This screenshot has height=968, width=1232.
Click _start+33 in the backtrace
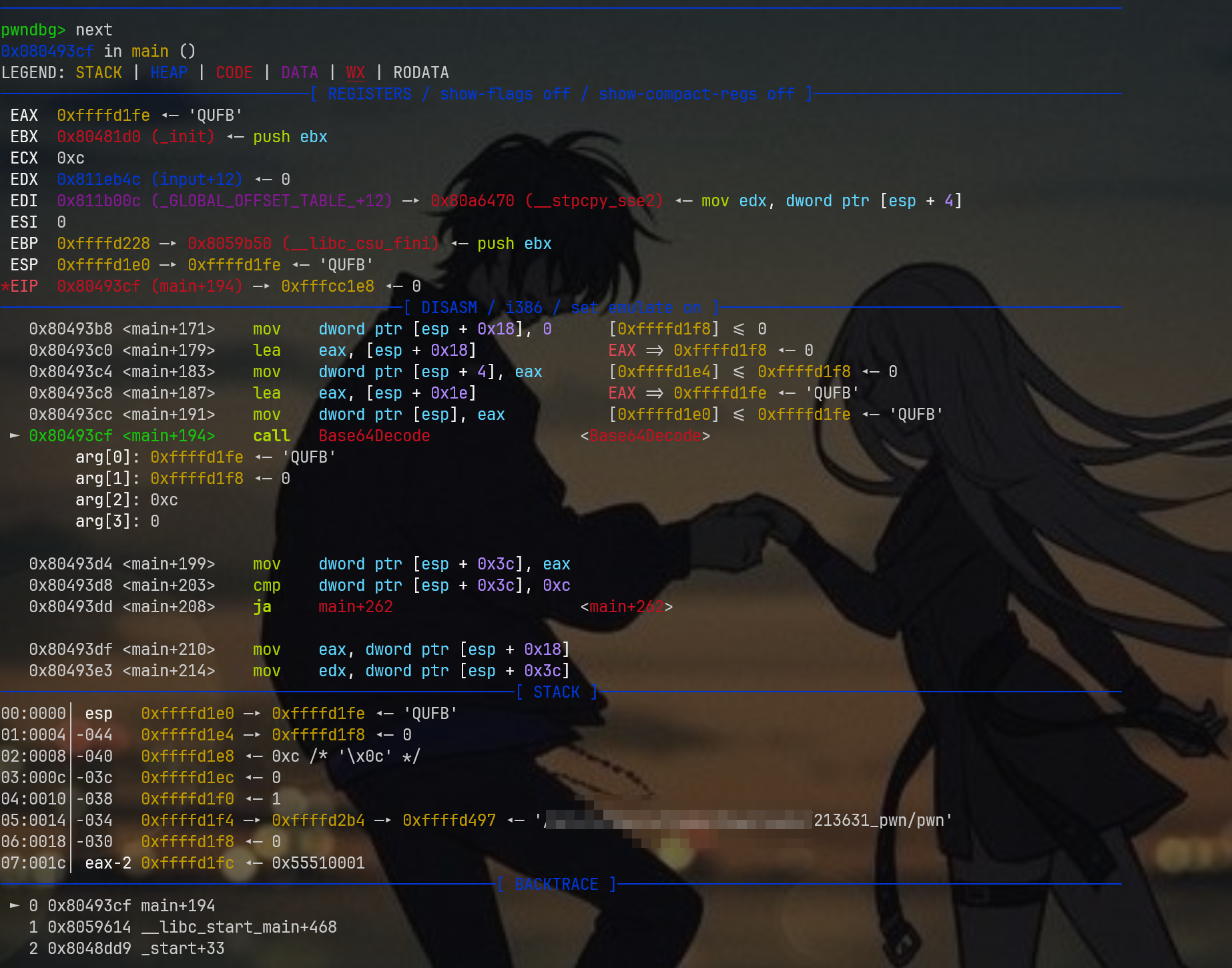(x=183, y=949)
